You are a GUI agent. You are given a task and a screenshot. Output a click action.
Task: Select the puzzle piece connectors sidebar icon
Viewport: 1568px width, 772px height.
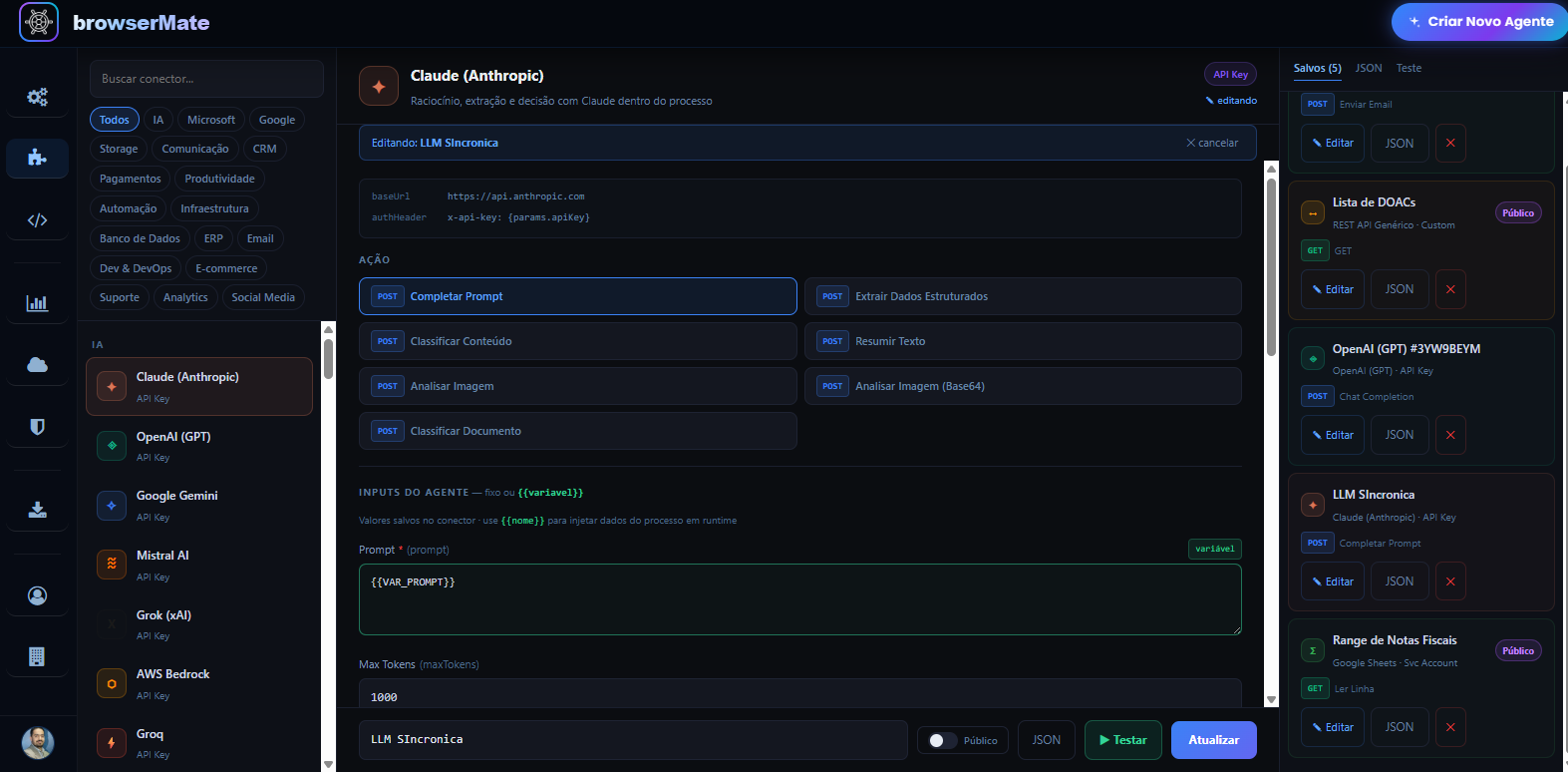pos(37,158)
